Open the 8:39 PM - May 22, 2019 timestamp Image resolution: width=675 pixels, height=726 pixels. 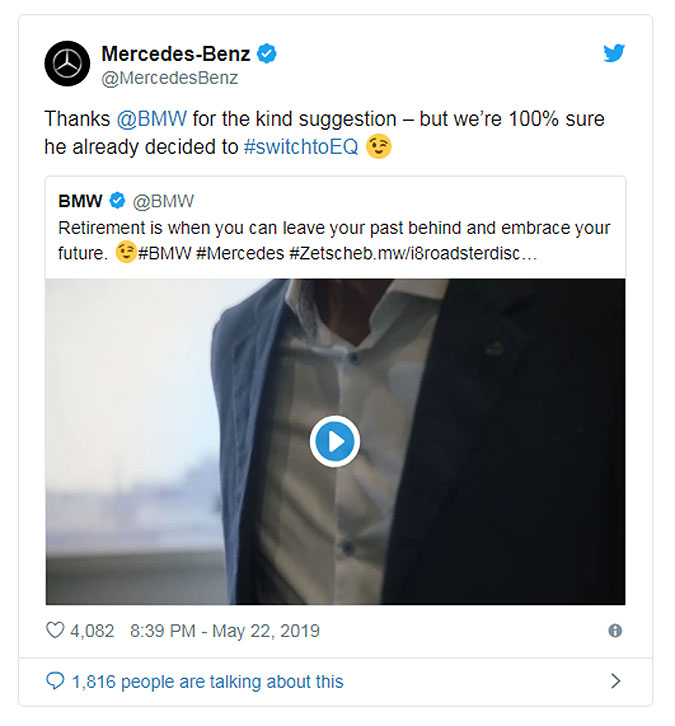[x=225, y=631]
